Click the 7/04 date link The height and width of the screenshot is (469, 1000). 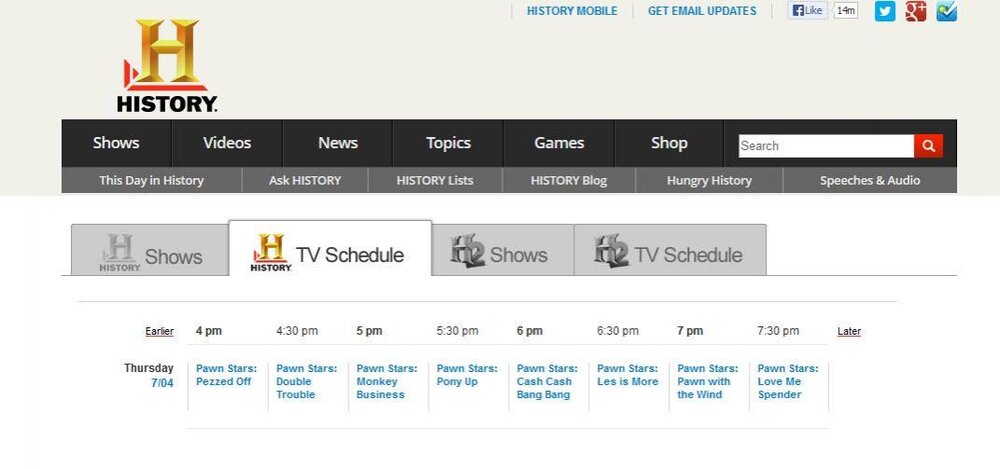(162, 383)
